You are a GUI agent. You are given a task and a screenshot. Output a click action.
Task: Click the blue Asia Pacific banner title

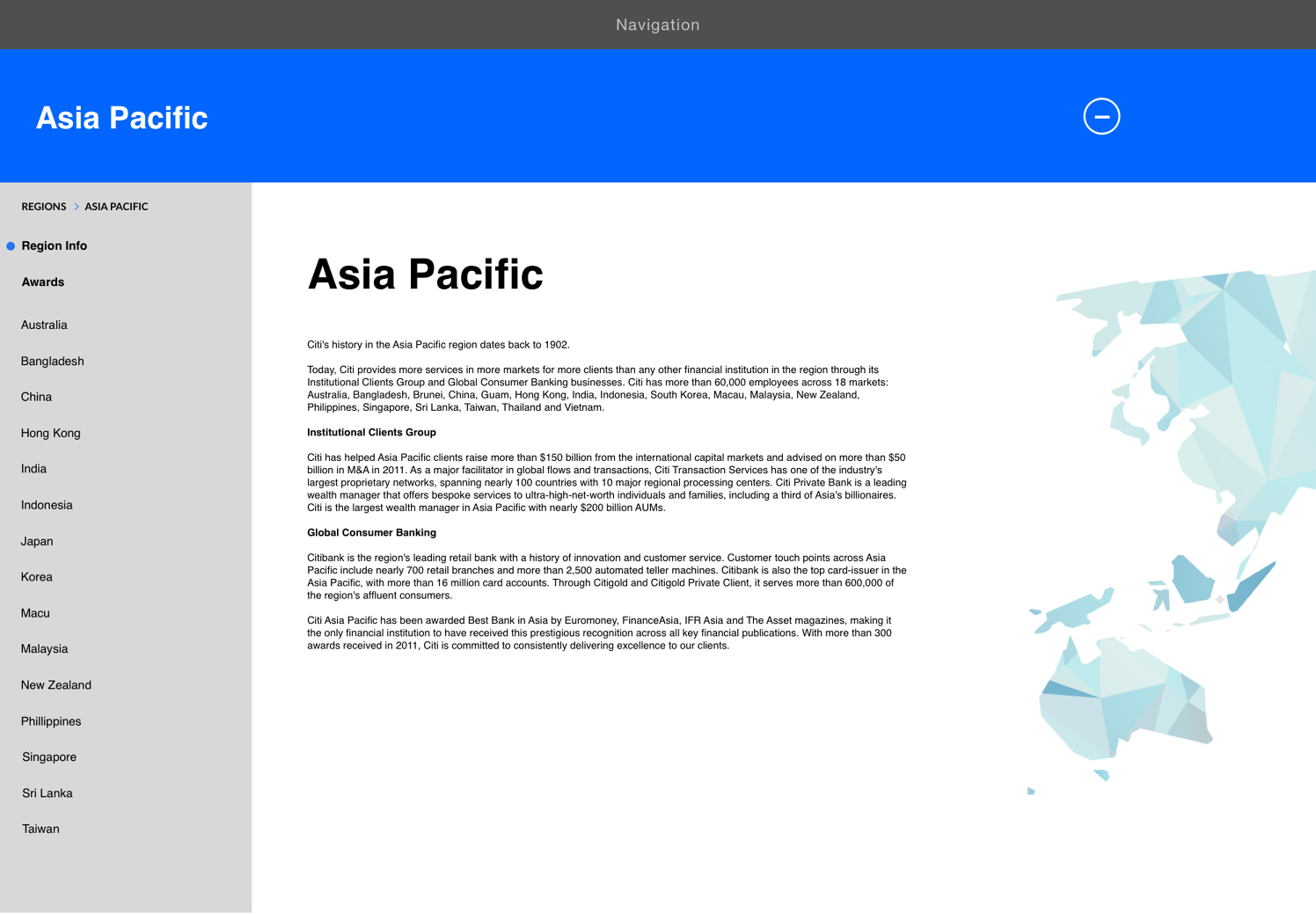pyautogui.click(x=122, y=118)
